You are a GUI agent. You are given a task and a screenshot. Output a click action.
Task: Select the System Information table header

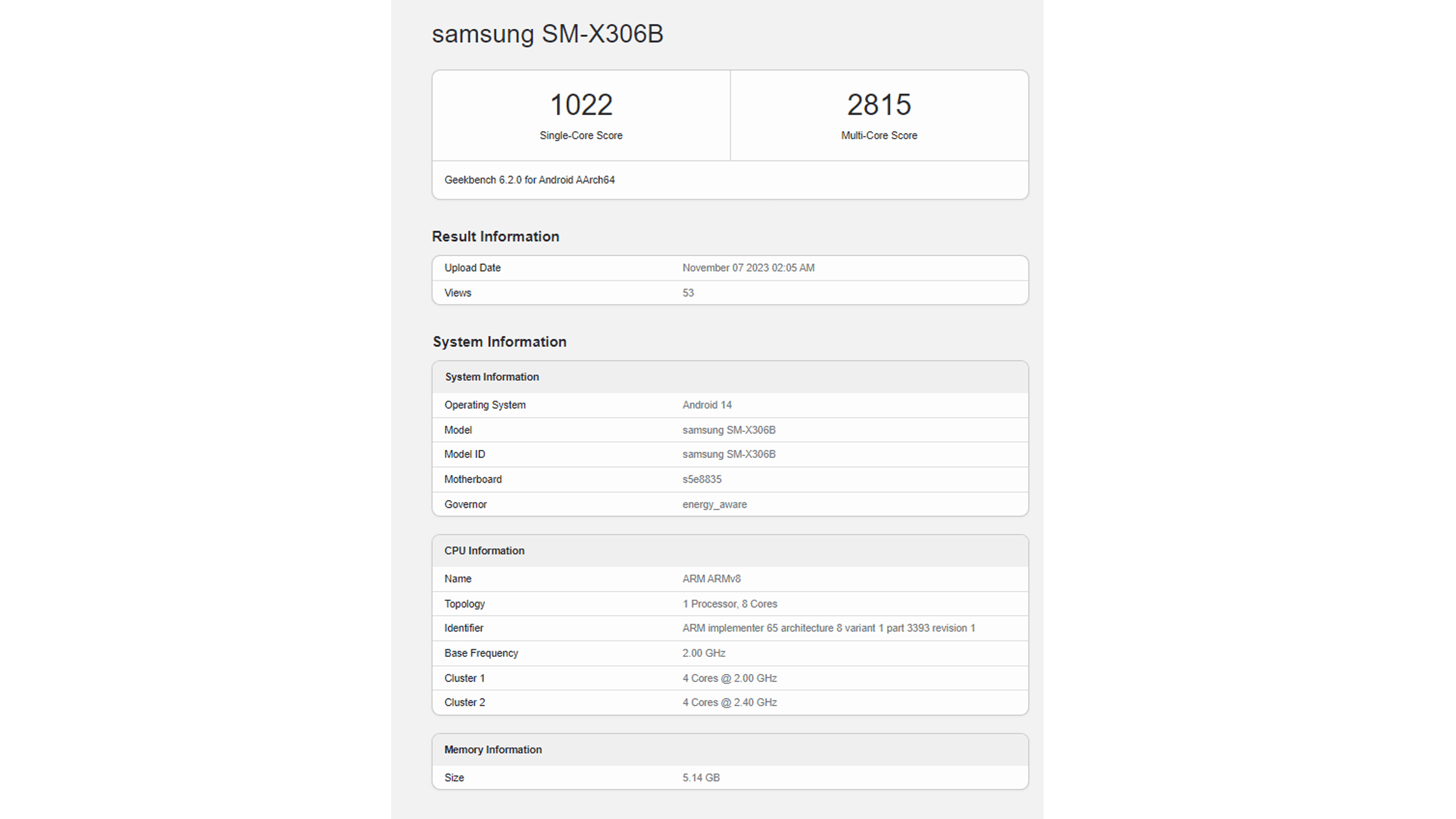click(492, 377)
